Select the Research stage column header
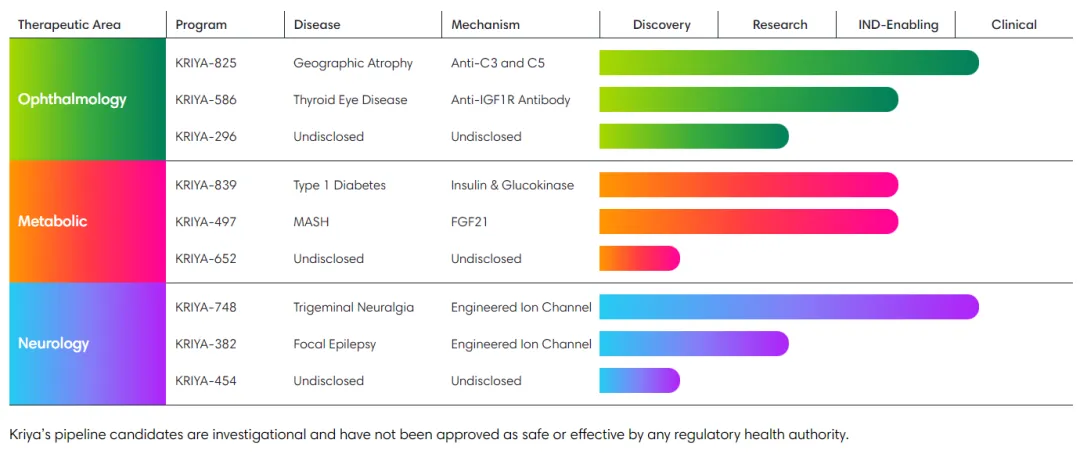Image resolution: width=1080 pixels, height=454 pixels. (x=780, y=25)
